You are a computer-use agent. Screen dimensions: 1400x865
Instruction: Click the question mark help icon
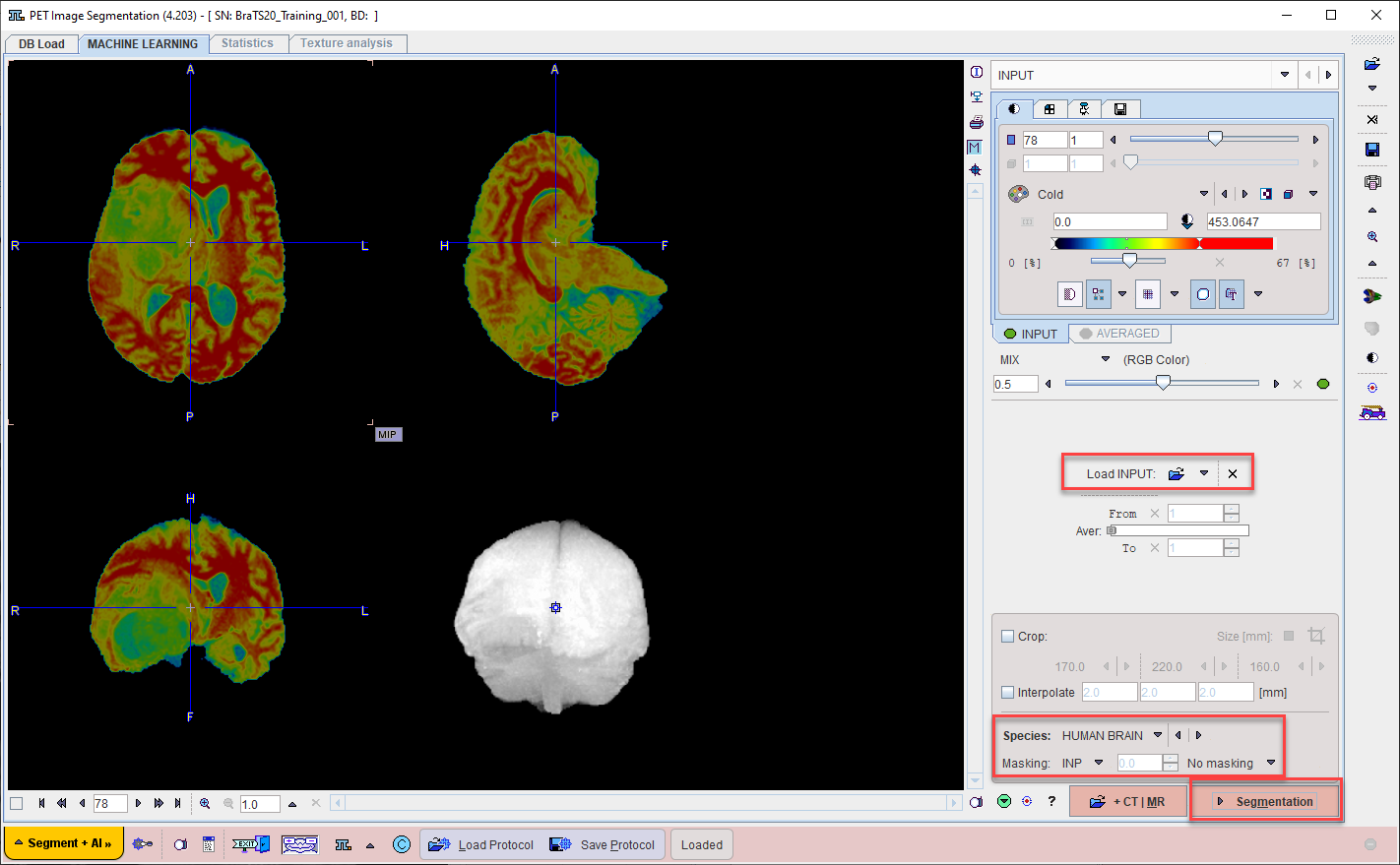[x=1051, y=801]
